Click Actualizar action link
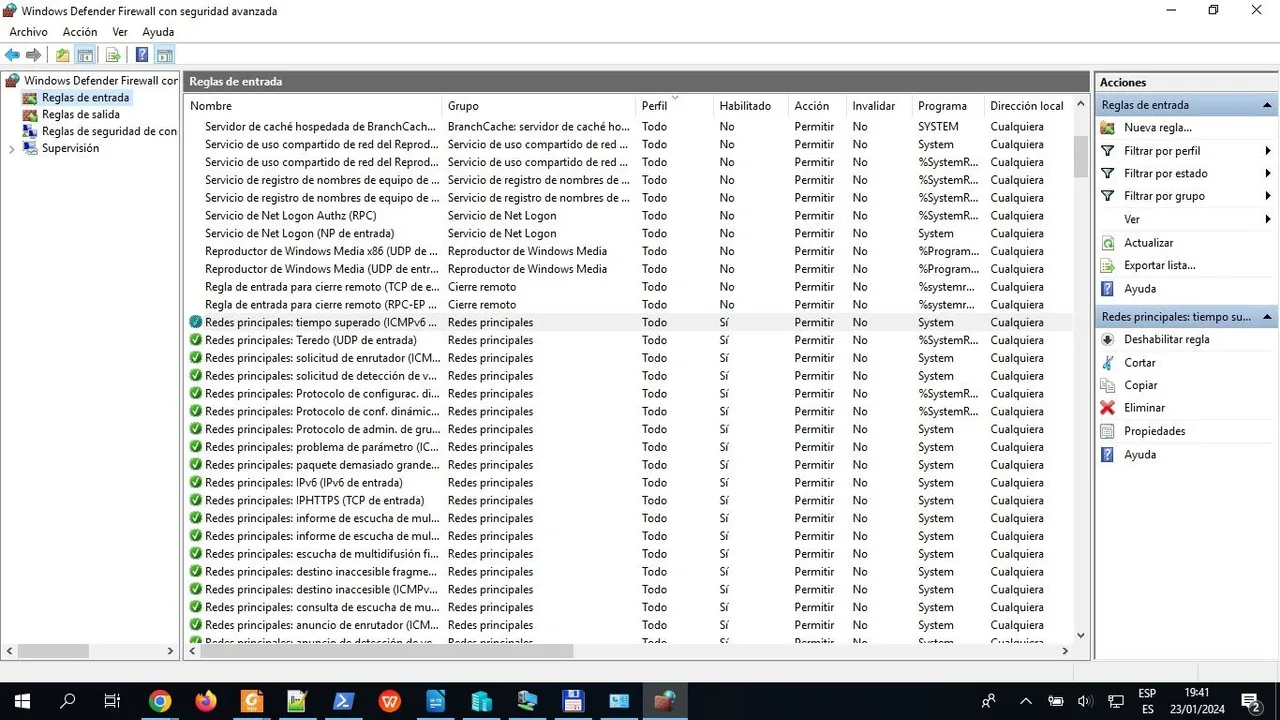Viewport: 1280px width, 720px height. [x=1148, y=243]
